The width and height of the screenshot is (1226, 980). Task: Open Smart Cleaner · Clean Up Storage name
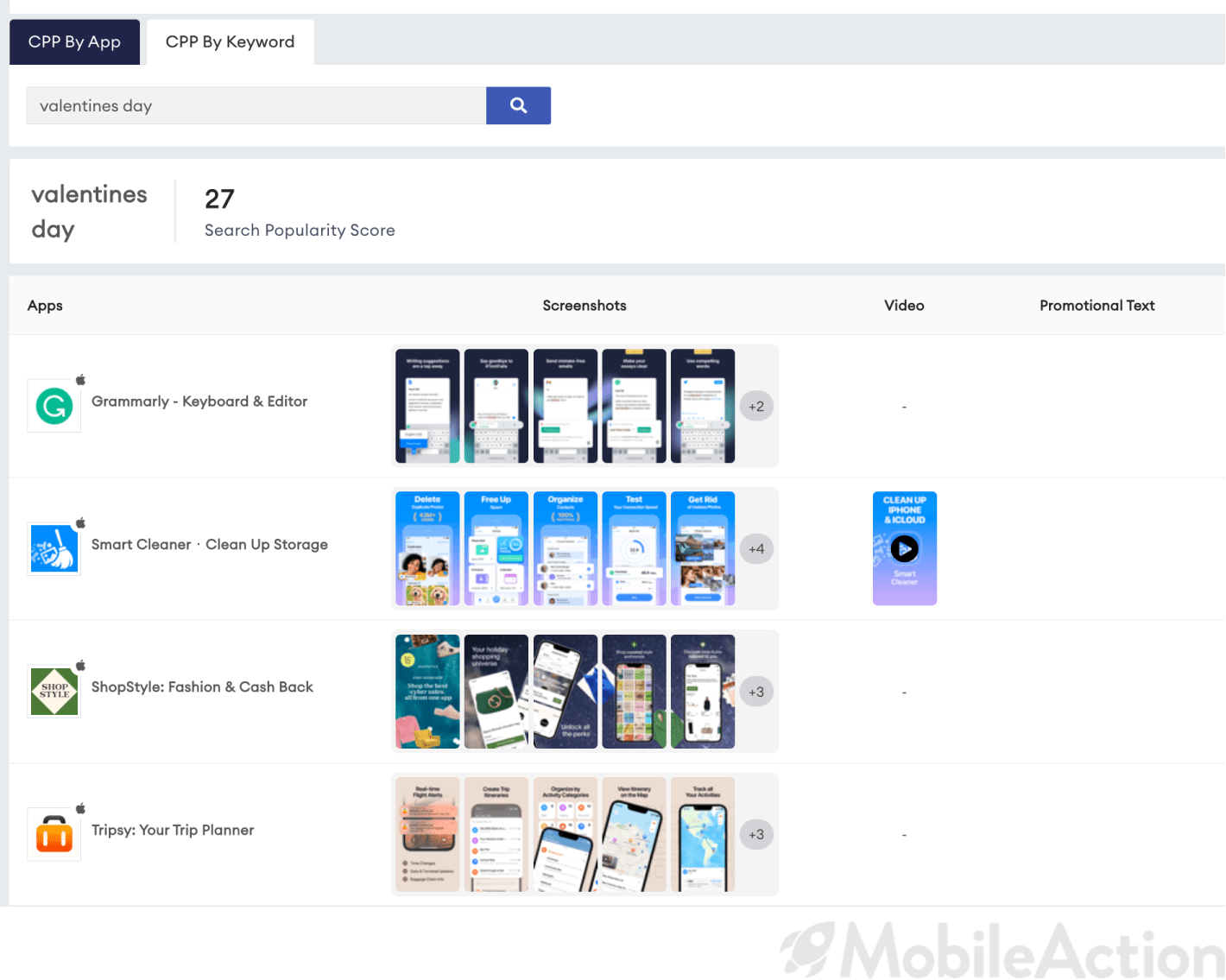click(210, 545)
